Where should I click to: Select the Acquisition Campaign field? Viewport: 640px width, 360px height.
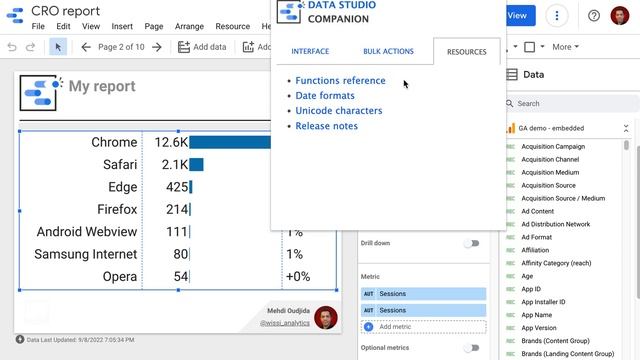coord(553,147)
